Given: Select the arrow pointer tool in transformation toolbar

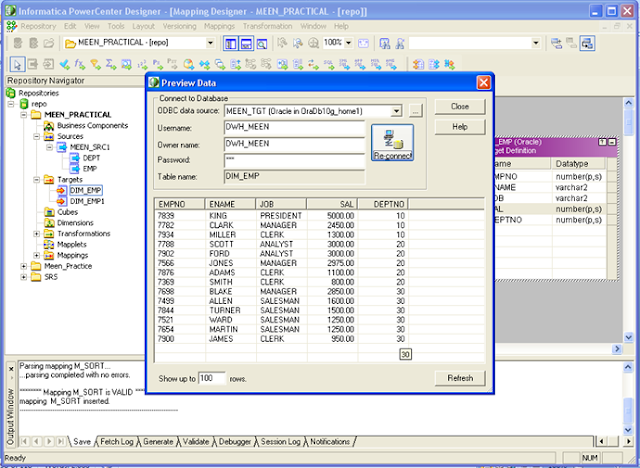Looking at the screenshot, I should 17,64.
